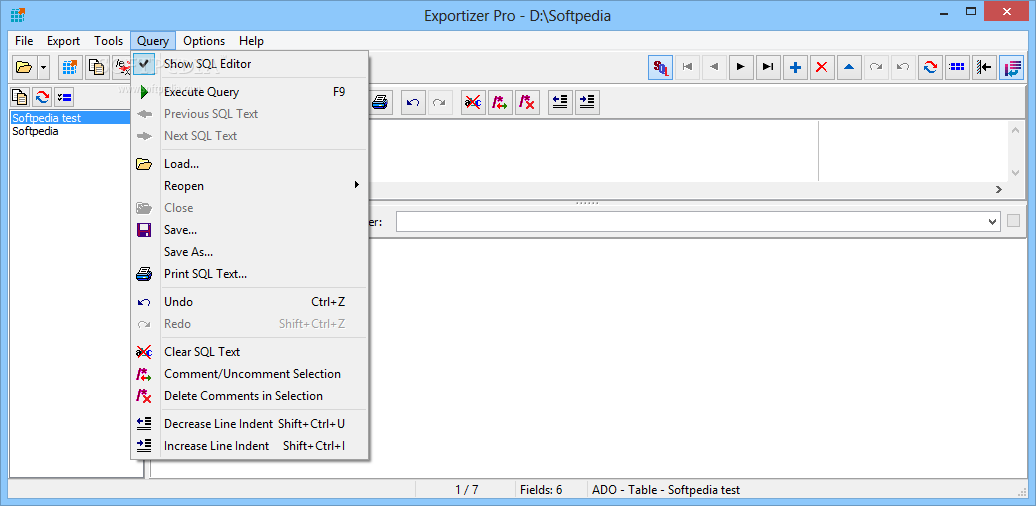The width and height of the screenshot is (1036, 506).
Task: Close the open Query menu
Action: [153, 41]
